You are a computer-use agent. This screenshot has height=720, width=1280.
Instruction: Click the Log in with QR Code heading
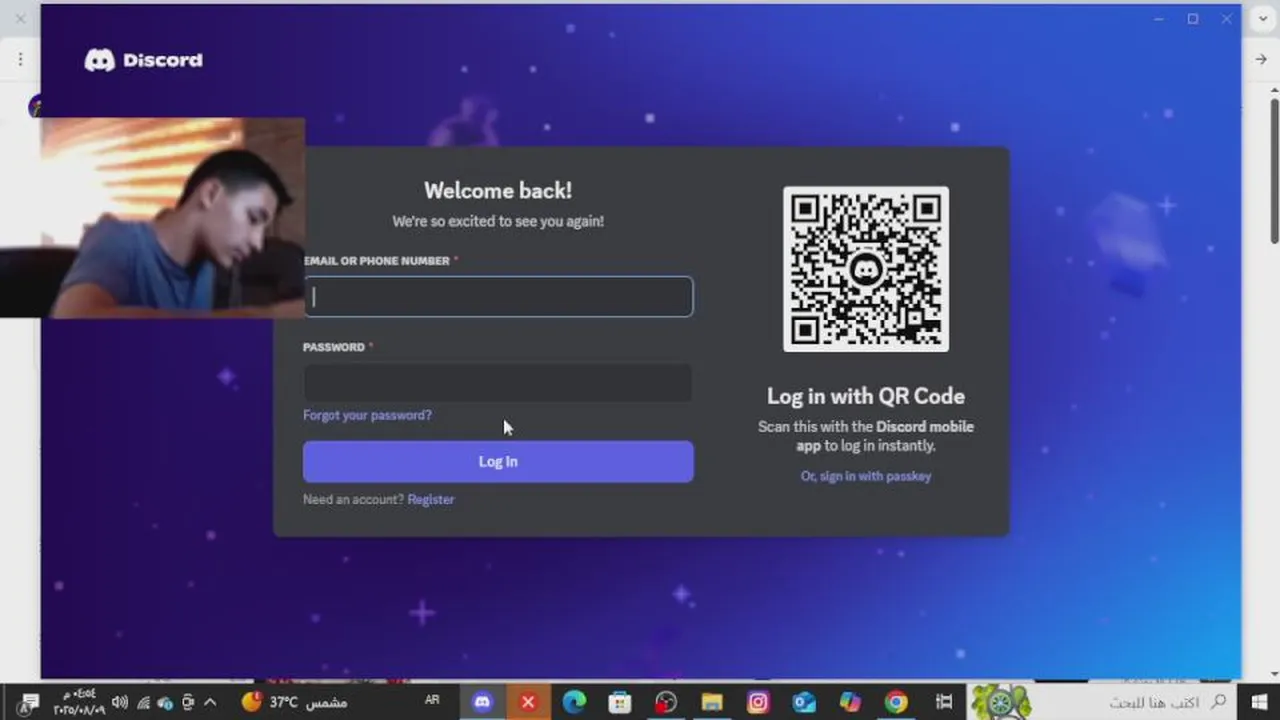(x=866, y=396)
